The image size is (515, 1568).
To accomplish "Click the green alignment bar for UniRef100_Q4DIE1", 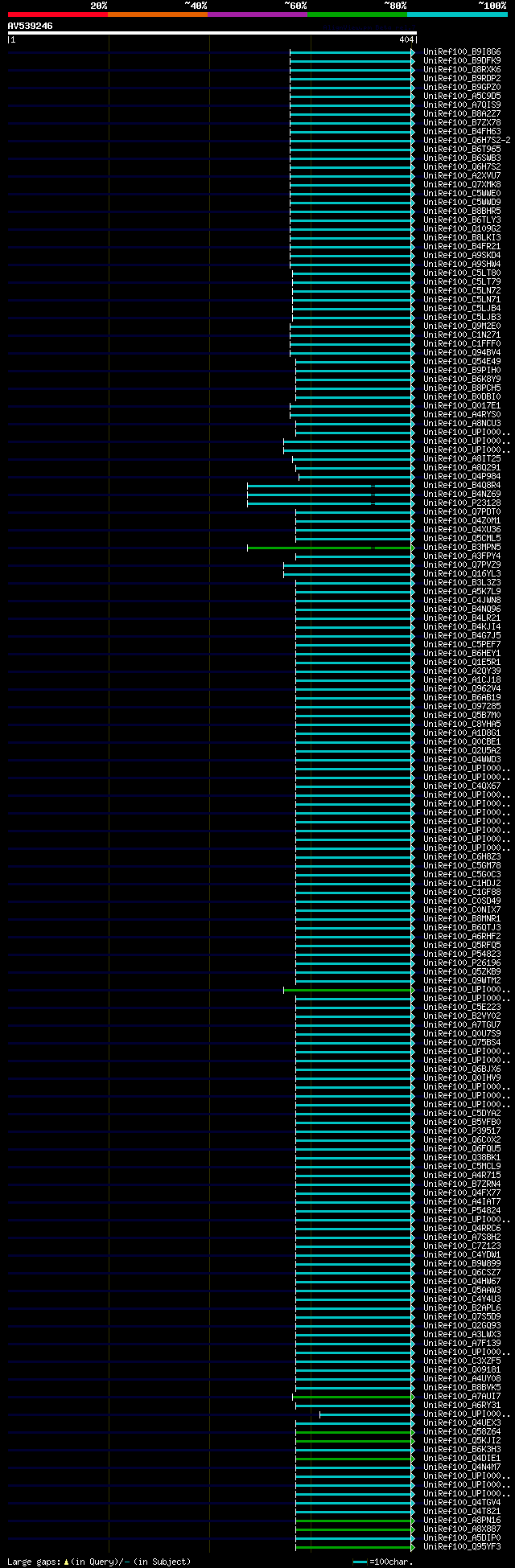I will (x=355, y=1459).
